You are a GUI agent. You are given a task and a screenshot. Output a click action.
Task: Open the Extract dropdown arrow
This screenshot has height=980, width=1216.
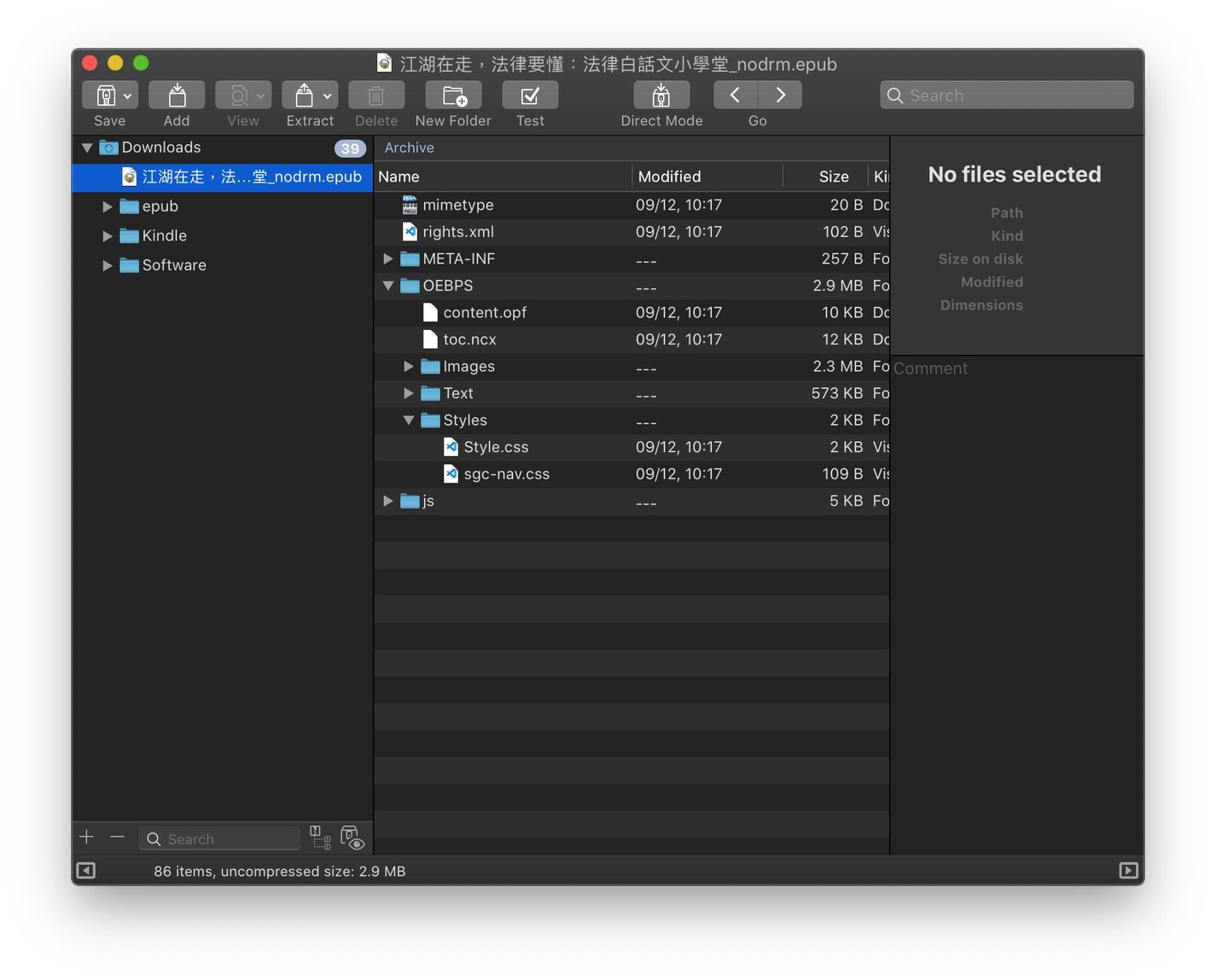(x=328, y=96)
